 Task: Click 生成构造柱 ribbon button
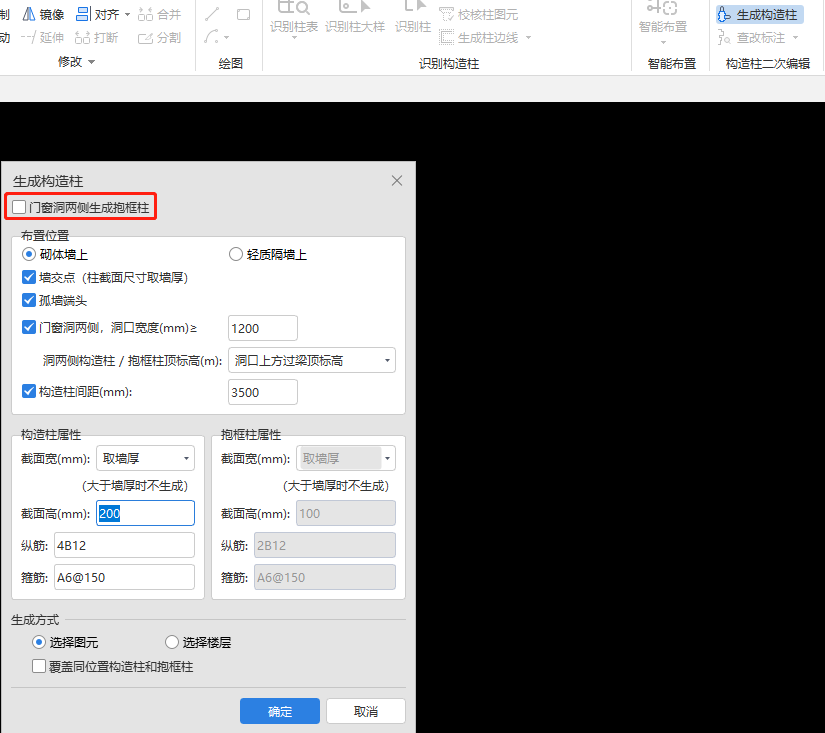coord(760,15)
